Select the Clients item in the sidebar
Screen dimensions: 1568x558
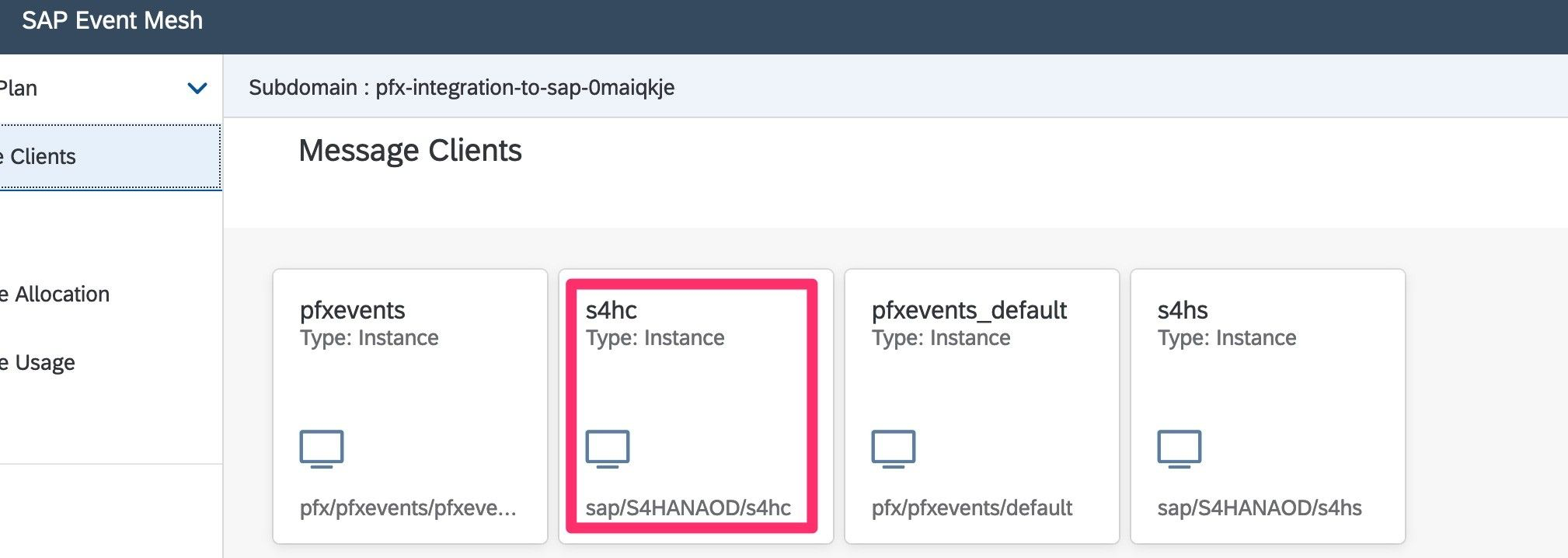point(42,157)
